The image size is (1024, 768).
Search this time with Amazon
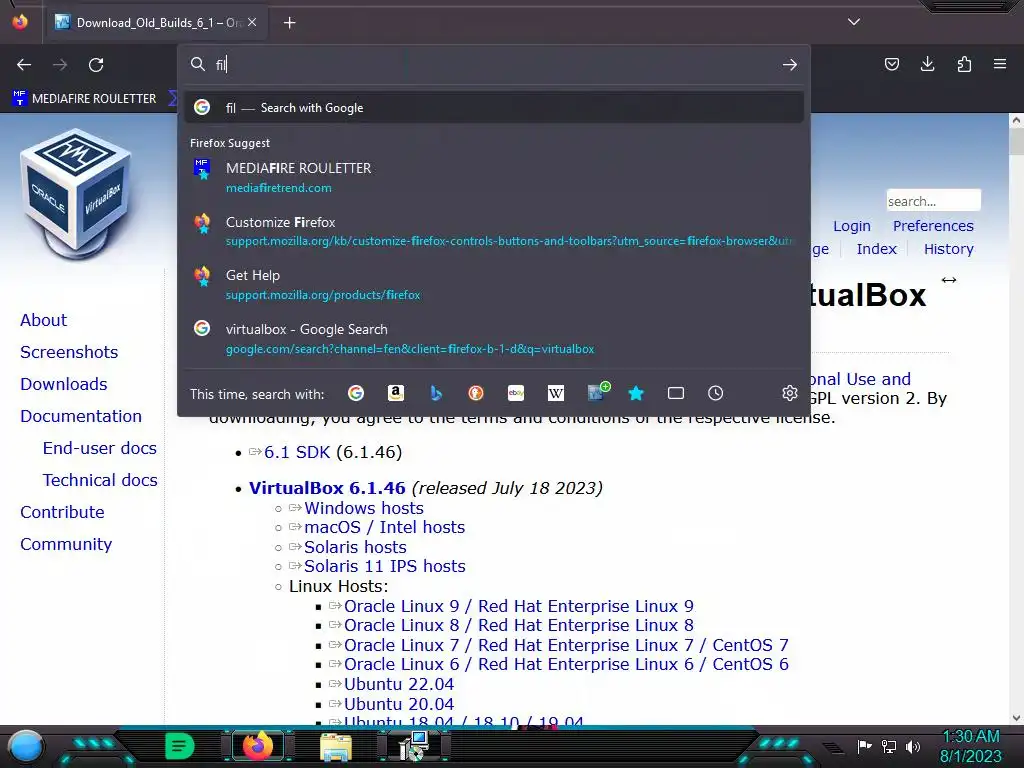click(x=396, y=393)
